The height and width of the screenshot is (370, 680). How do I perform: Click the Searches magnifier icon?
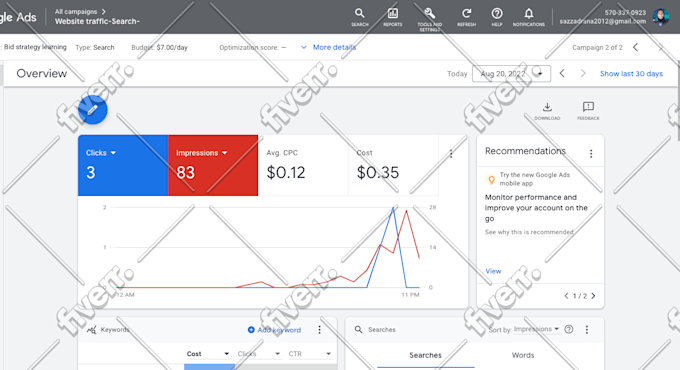358,330
